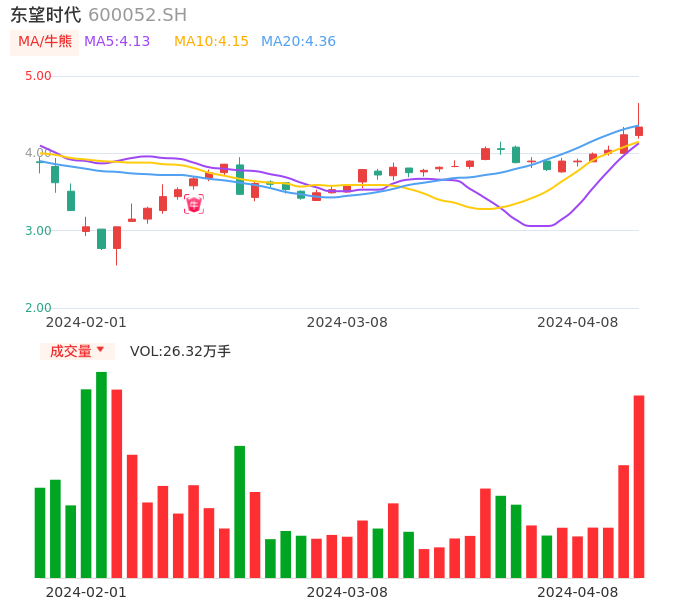Click the VOL:26.32万手 volume label
This screenshot has height=606, width=686.
tap(180, 351)
